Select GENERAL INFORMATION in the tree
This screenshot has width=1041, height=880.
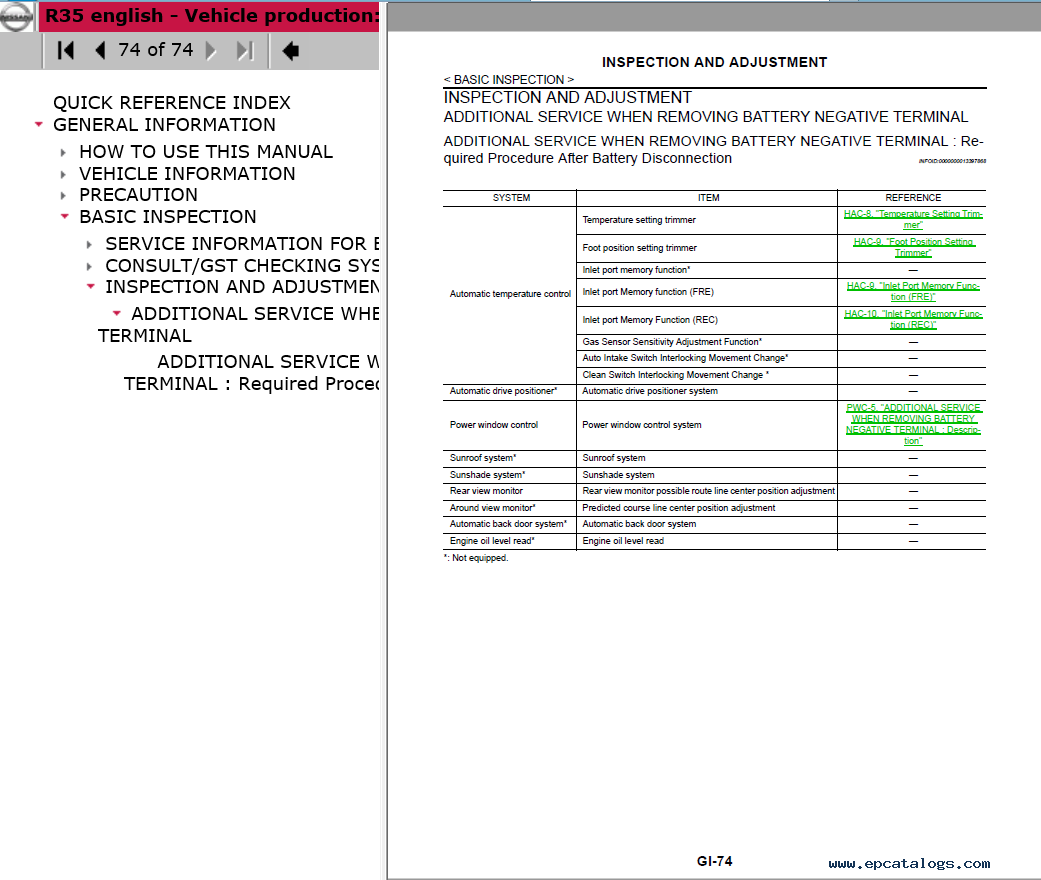click(164, 125)
